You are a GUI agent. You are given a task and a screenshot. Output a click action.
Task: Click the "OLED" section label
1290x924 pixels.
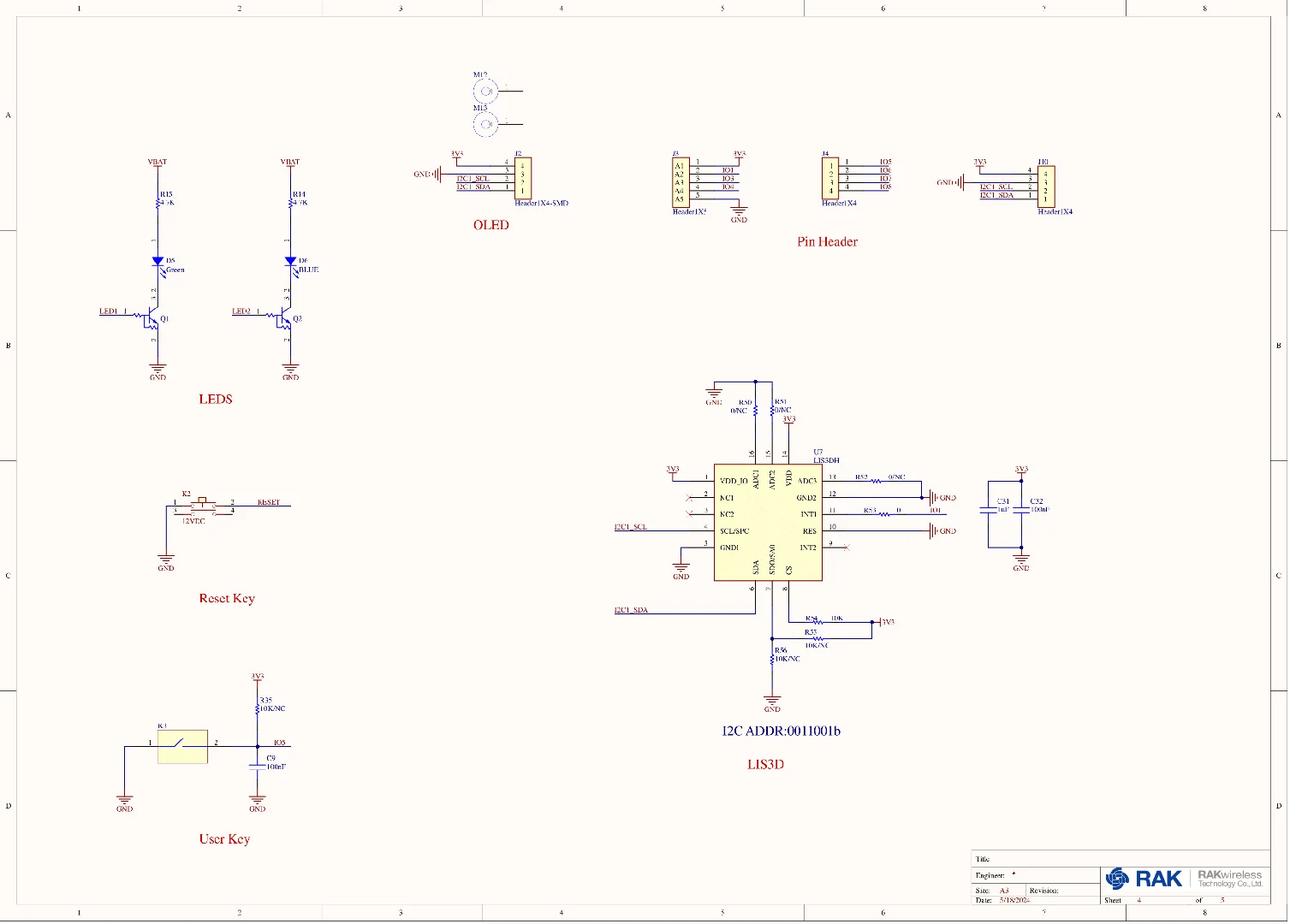(491, 225)
